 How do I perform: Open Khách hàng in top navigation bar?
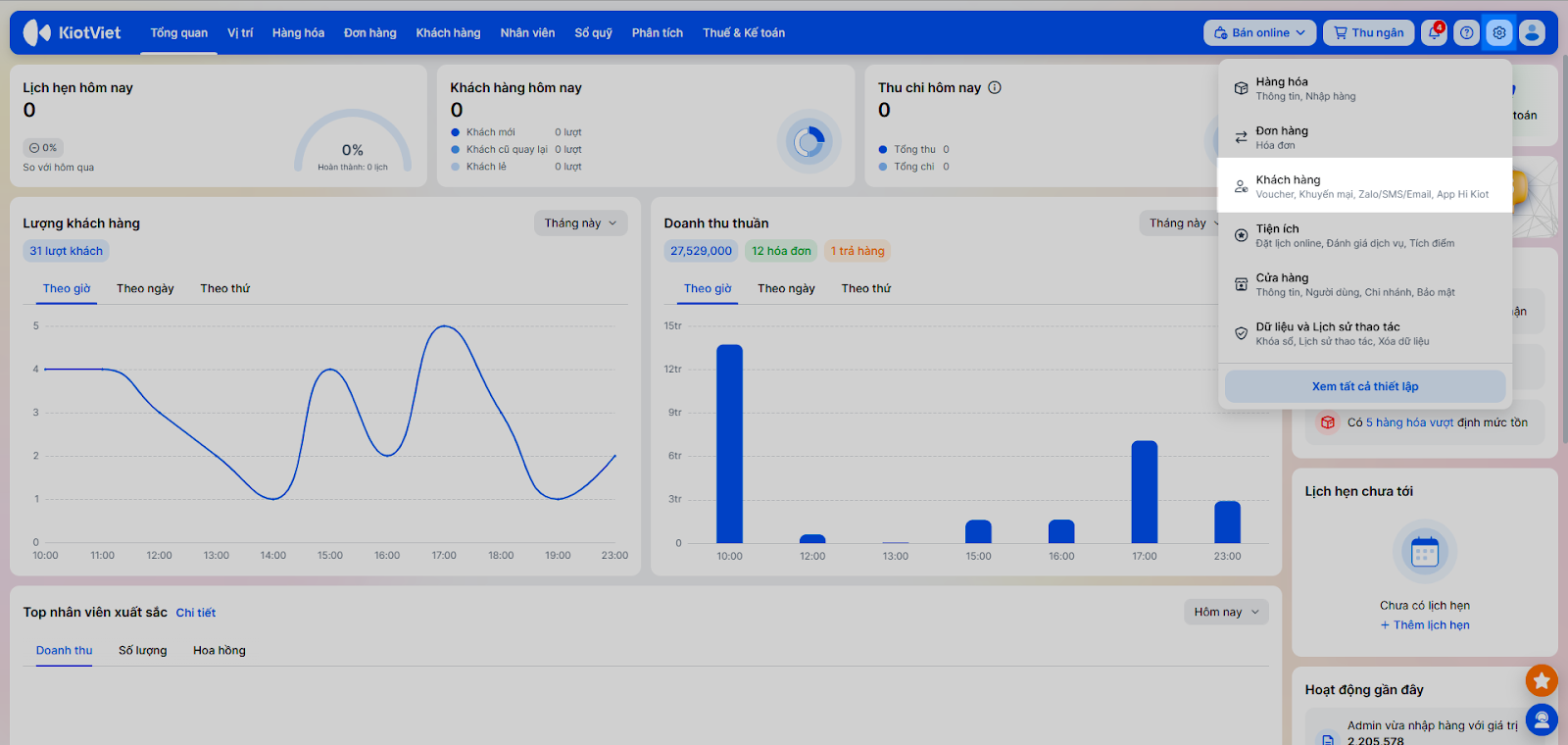point(448,32)
